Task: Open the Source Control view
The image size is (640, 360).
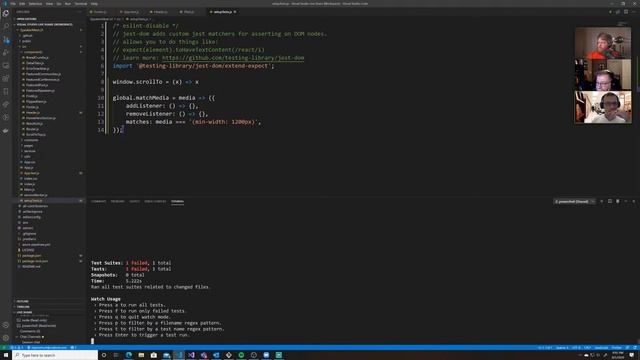Action: pyautogui.click(x=6, y=40)
